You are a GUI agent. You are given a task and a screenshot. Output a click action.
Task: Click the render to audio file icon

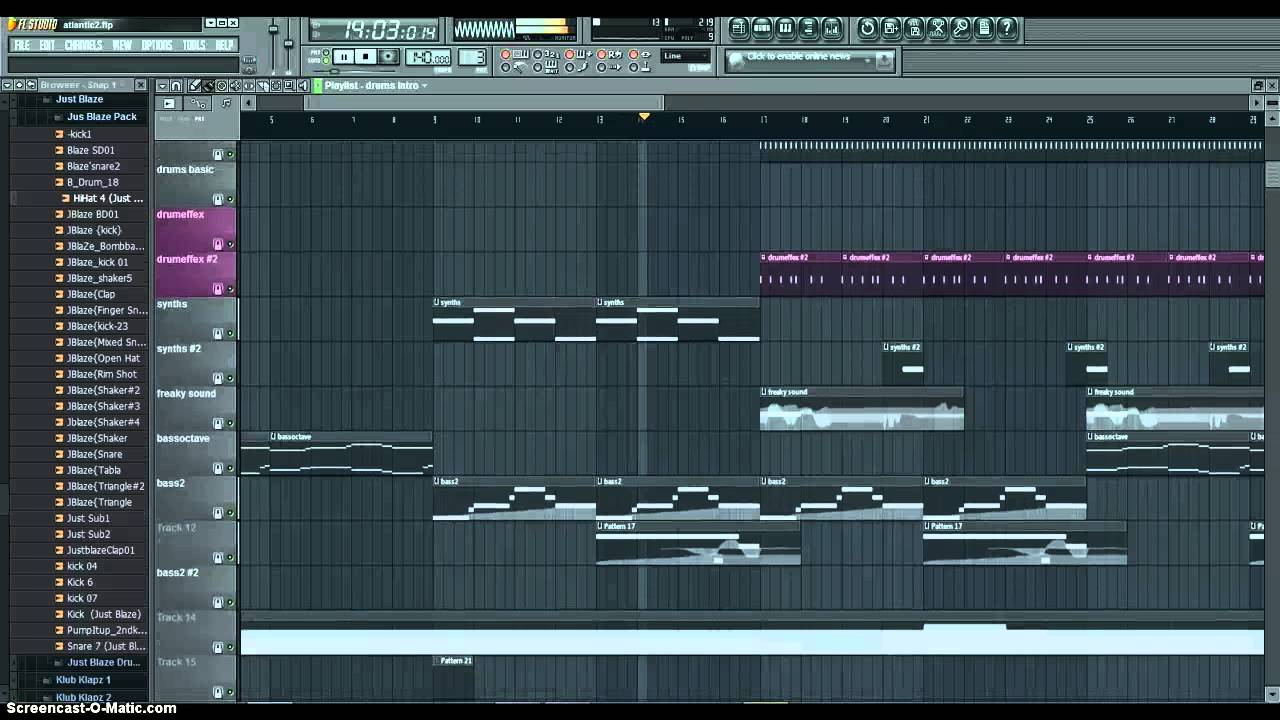pyautogui.click(x=914, y=28)
